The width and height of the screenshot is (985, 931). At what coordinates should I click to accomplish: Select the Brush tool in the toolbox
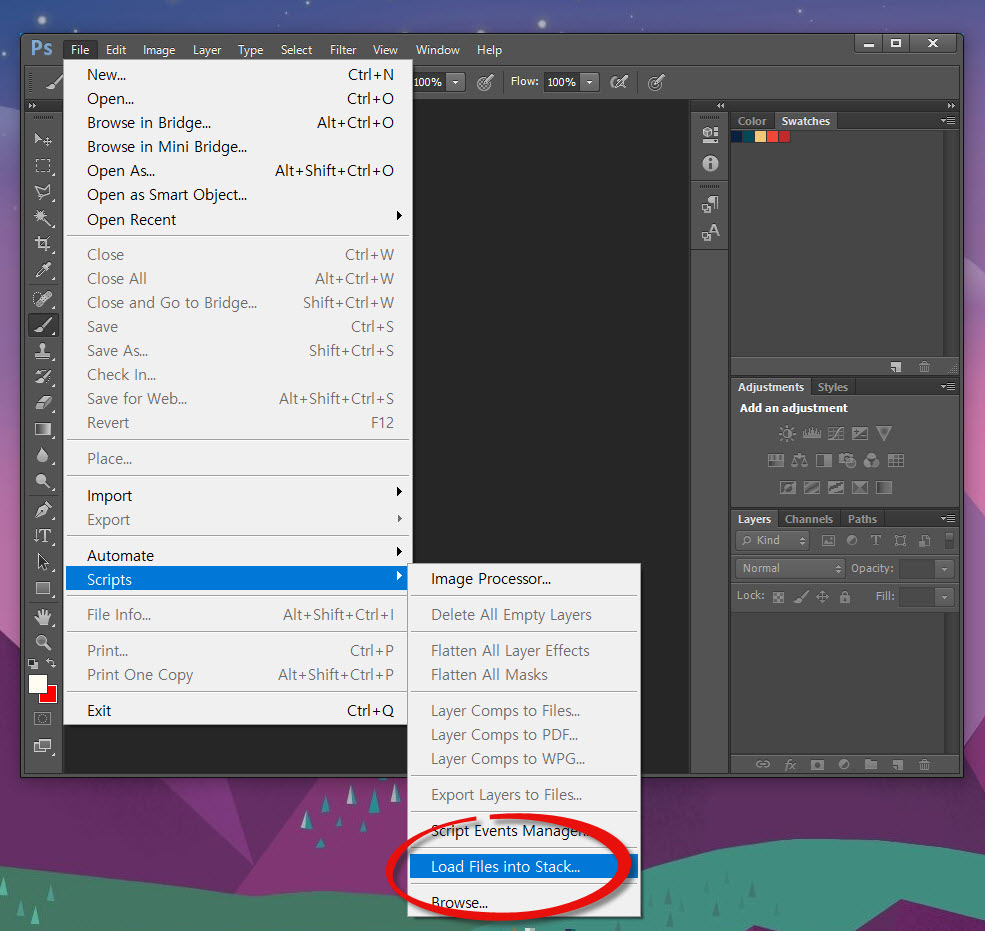pos(43,325)
